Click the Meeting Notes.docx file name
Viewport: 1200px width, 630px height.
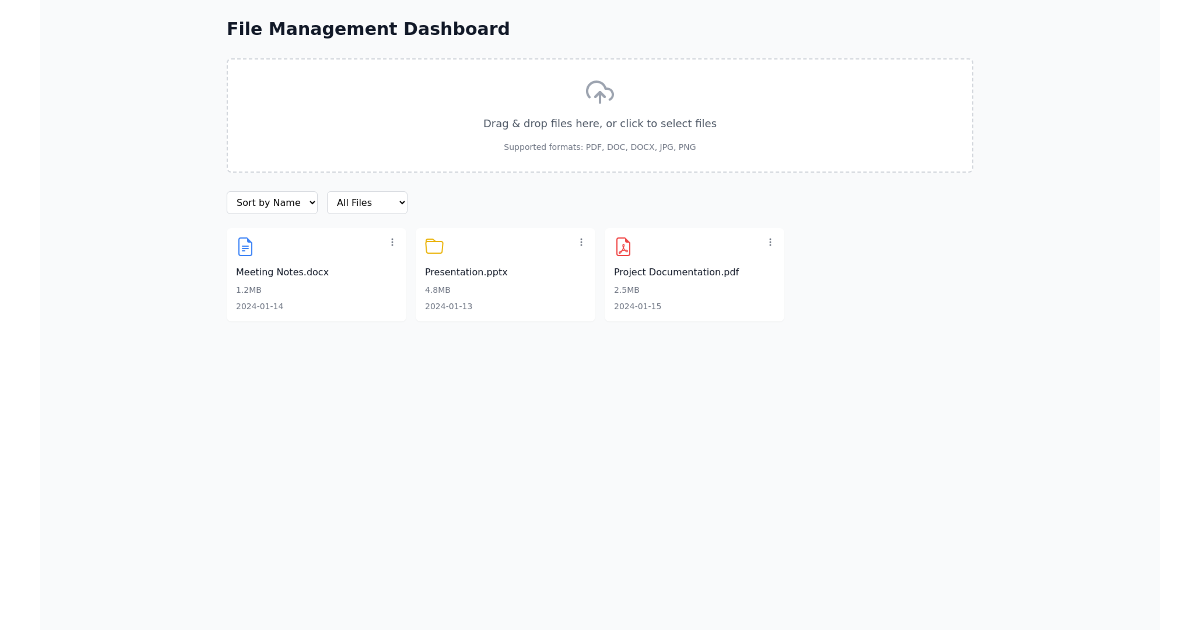coord(283,271)
